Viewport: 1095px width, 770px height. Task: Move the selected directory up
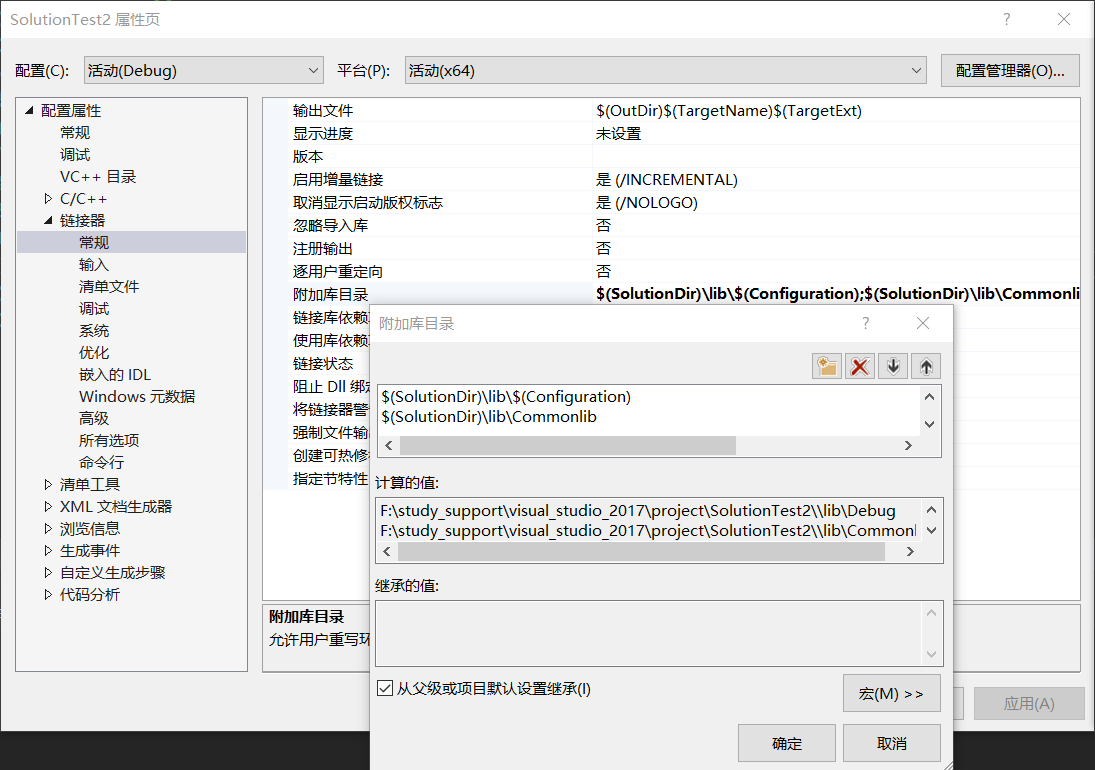coord(925,365)
